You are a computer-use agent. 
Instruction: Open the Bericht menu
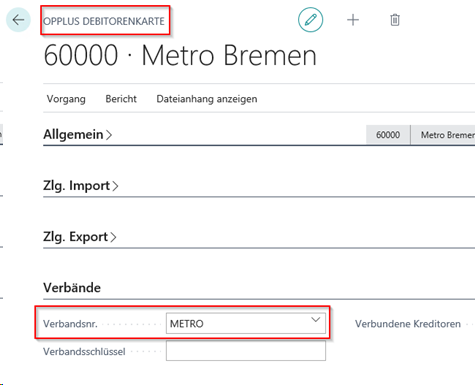[x=121, y=99]
